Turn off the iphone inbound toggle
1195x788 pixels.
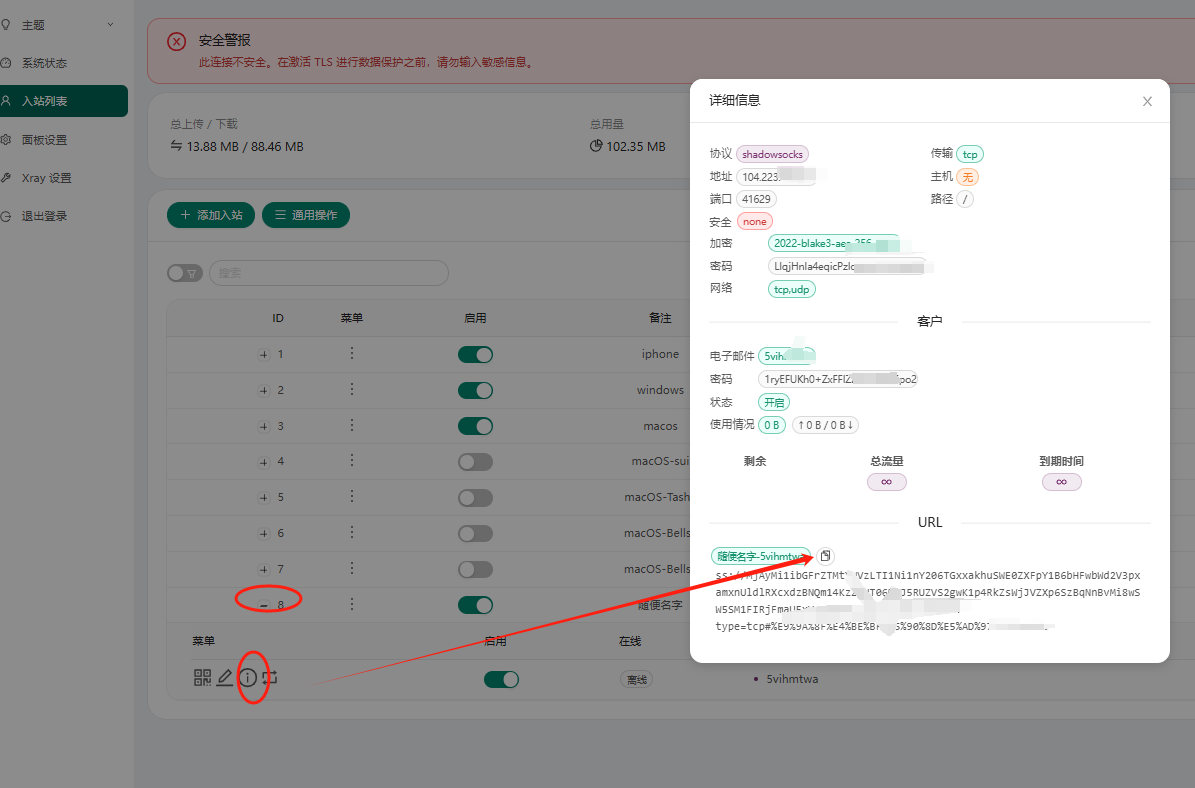(x=475, y=354)
